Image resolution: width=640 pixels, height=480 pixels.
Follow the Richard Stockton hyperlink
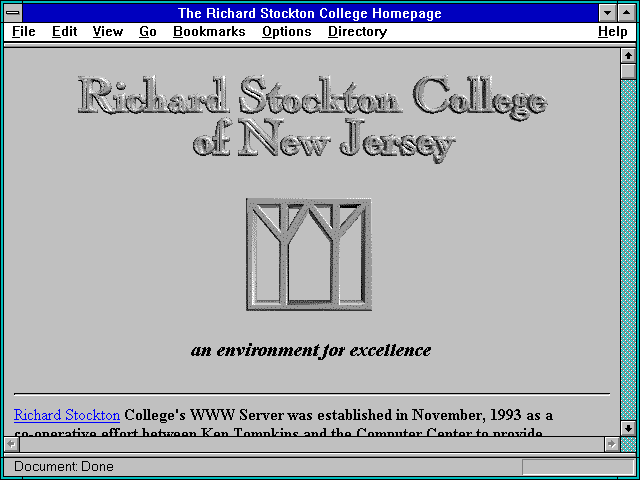click(67, 415)
